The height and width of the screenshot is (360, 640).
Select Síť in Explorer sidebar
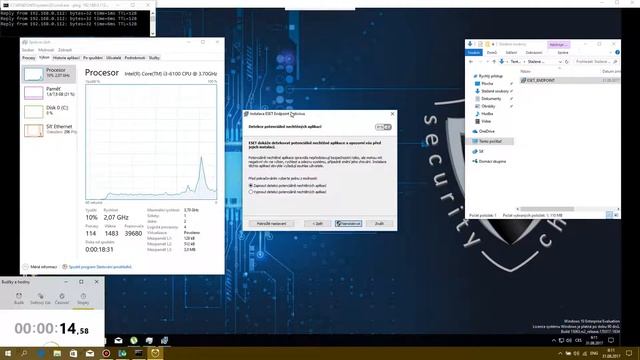click(478, 151)
